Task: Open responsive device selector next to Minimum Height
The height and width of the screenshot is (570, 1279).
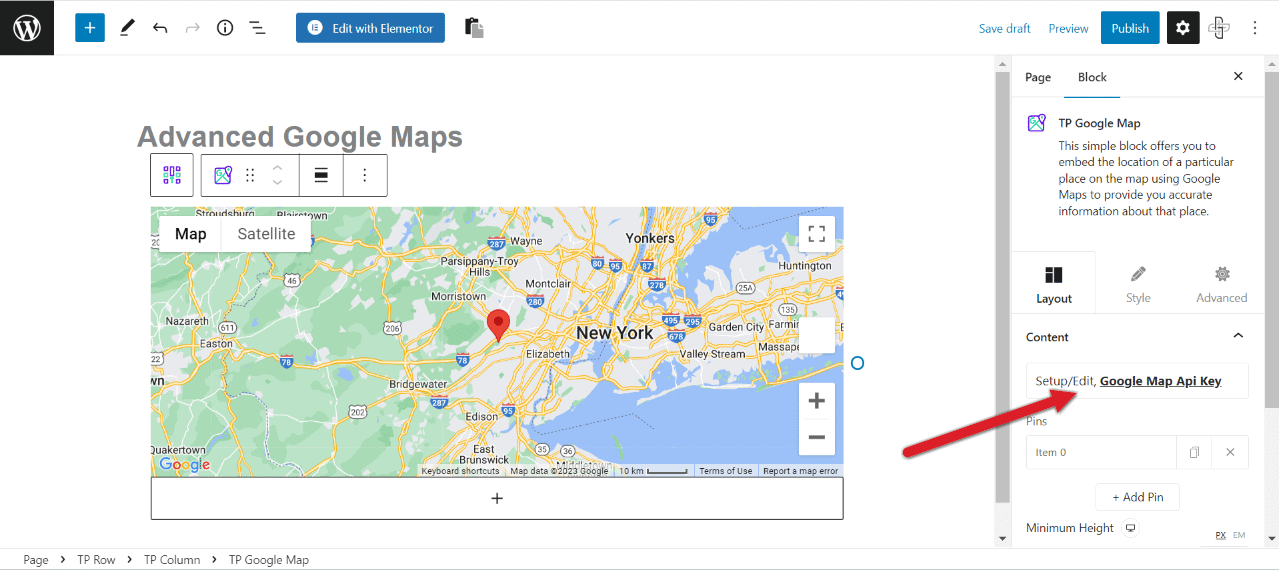Action: point(1131,528)
